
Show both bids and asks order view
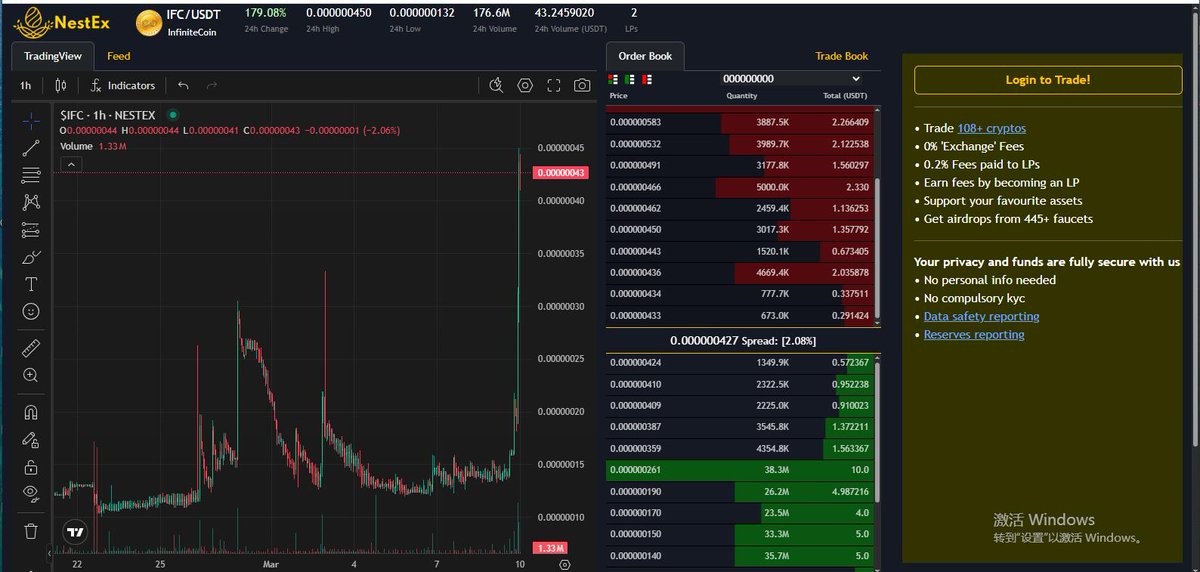tap(613, 79)
